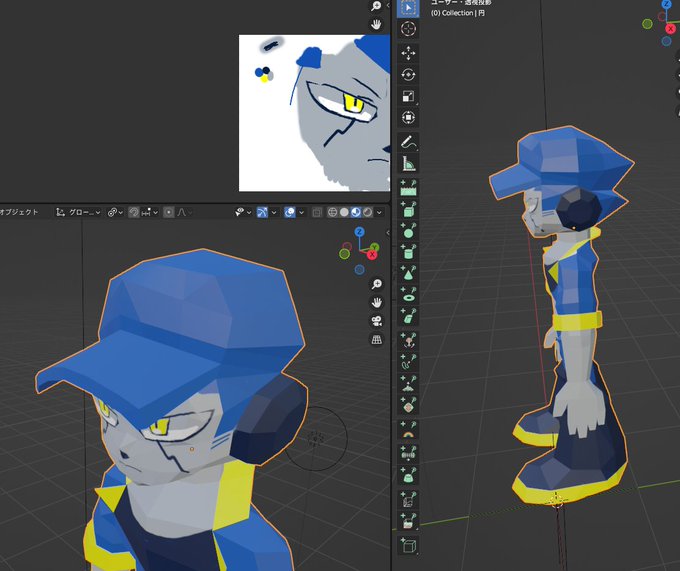This screenshot has height=571, width=680.
Task: Switch to rendered shading mode
Action: 367,212
